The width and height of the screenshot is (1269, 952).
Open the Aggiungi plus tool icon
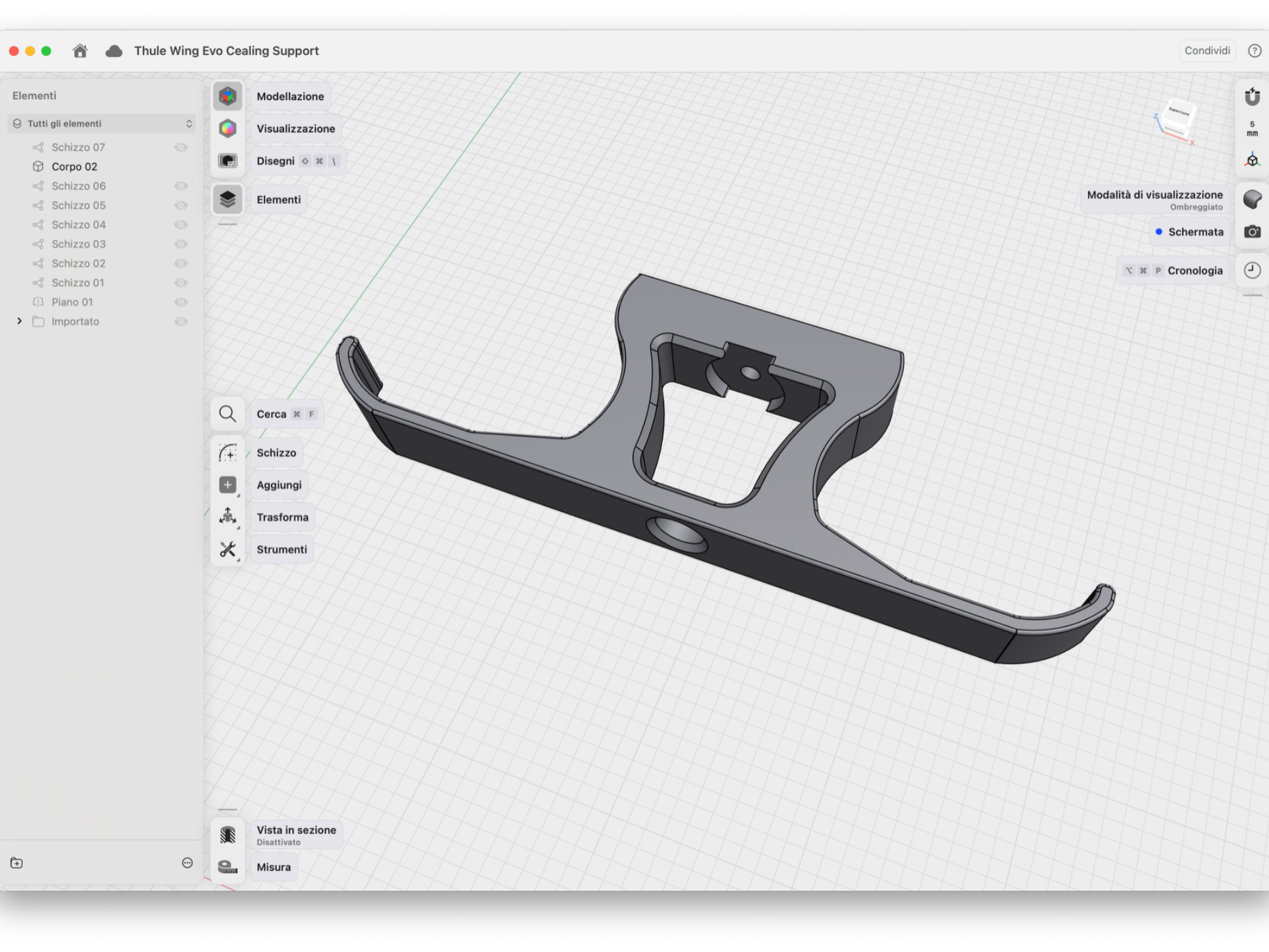[228, 485]
